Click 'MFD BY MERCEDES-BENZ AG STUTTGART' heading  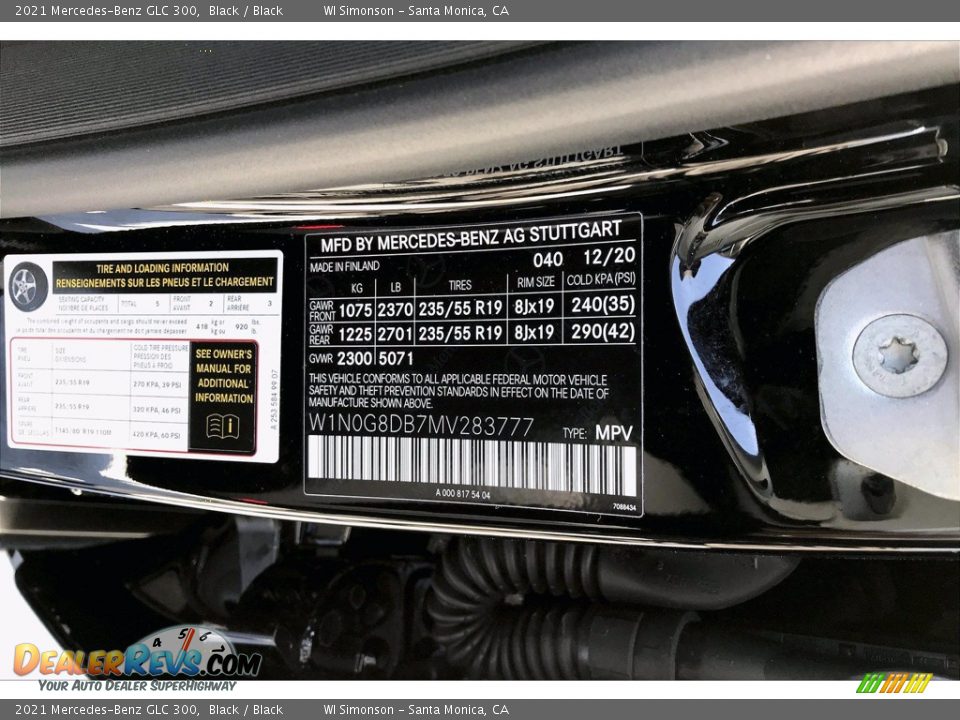pyautogui.click(x=471, y=237)
